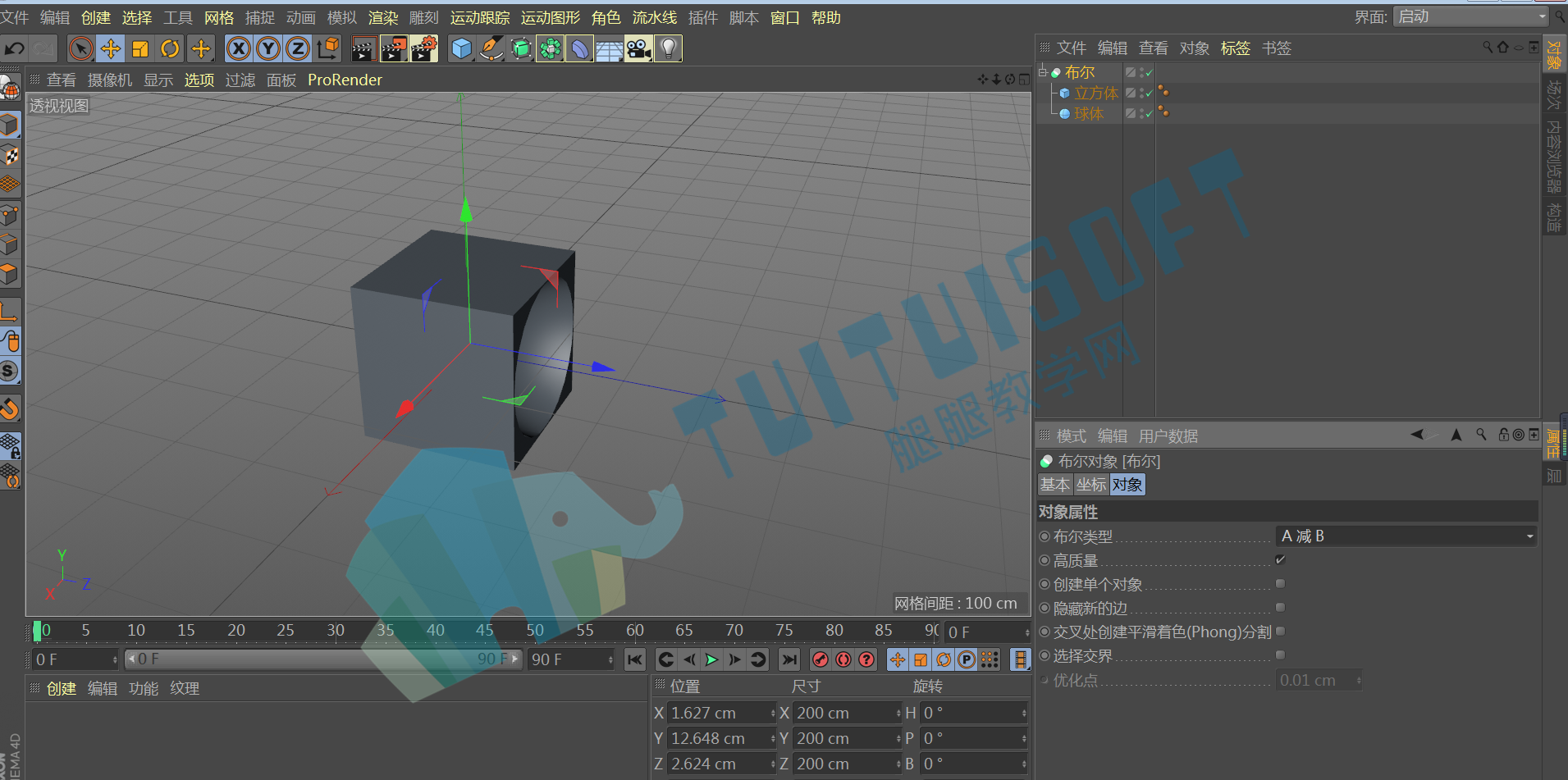Screen dimensions: 1568x780
Task: Open the camera objects icon
Action: tap(638, 49)
